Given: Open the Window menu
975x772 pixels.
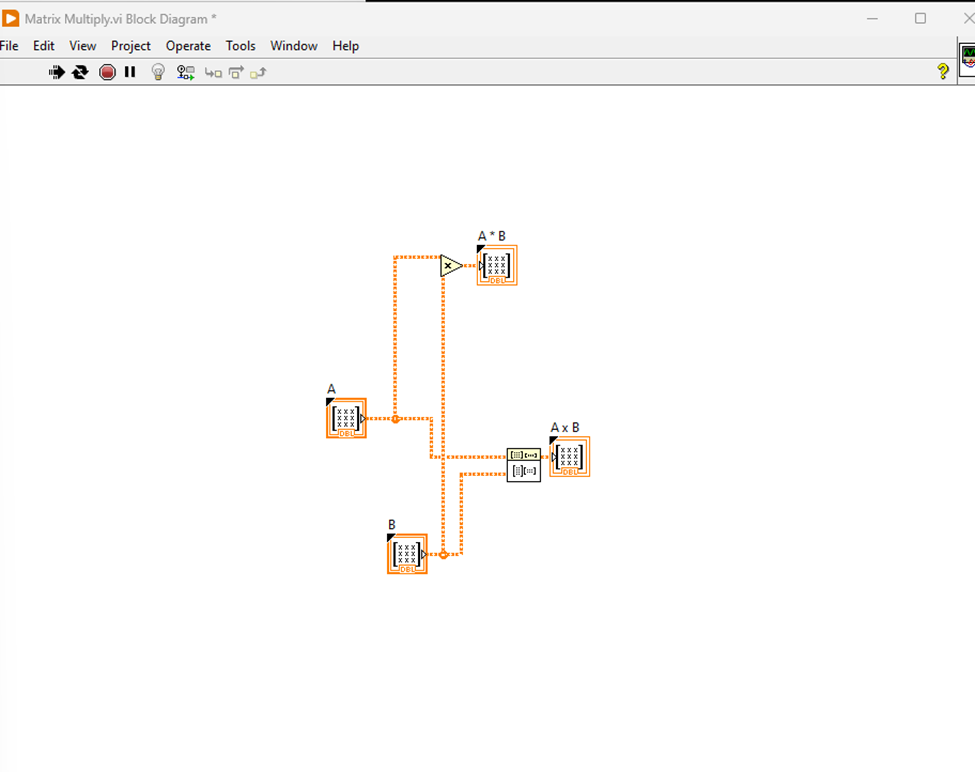Looking at the screenshot, I should pos(293,46).
